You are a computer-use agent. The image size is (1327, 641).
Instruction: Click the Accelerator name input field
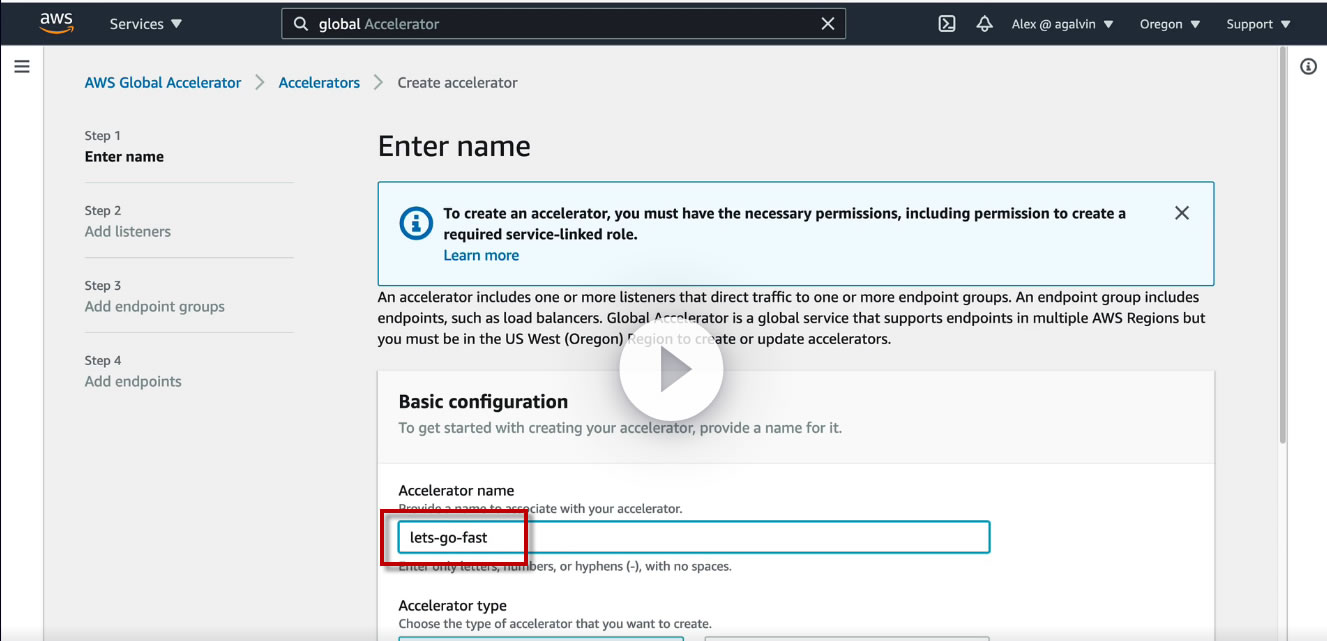[694, 537]
